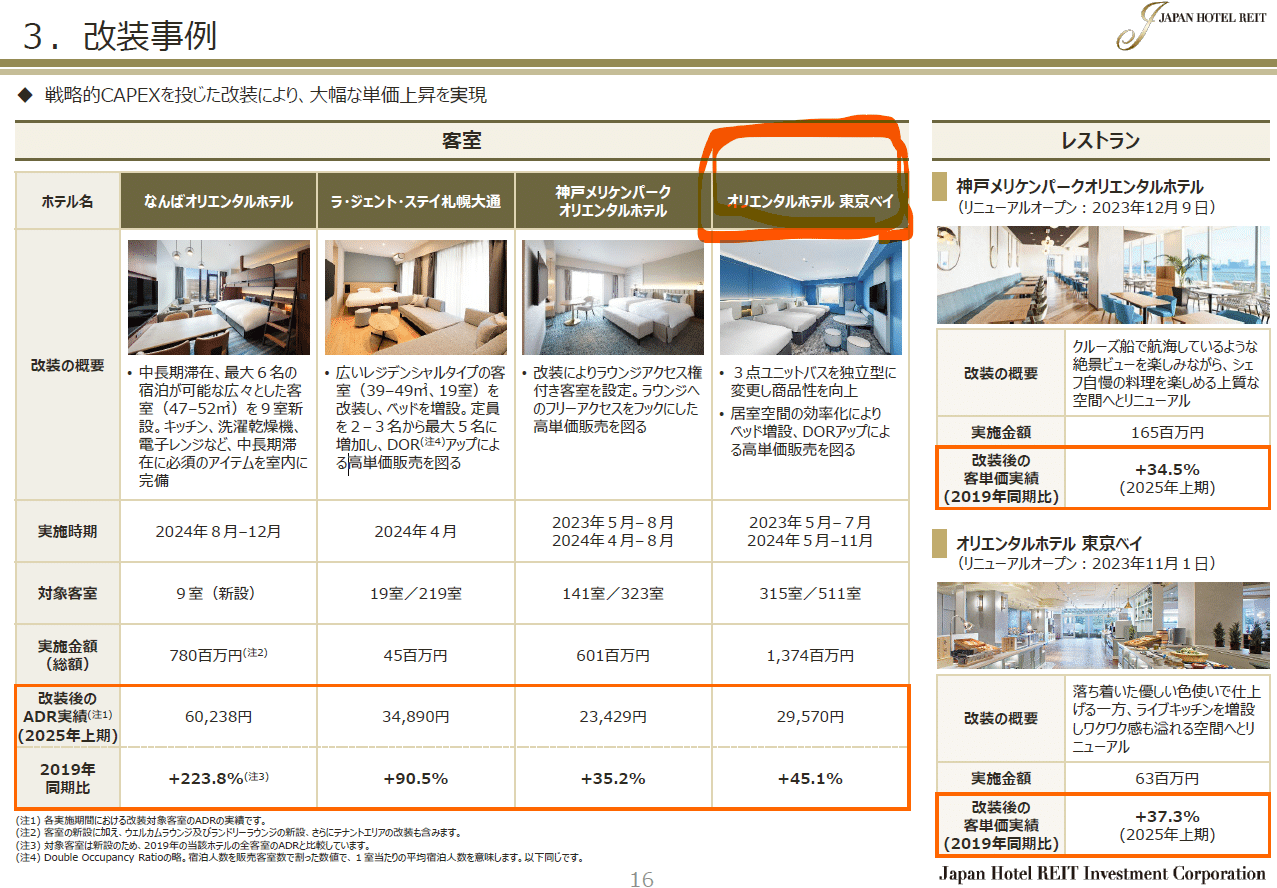Select the 601百万円 amount cell
Image resolution: width=1277 pixels, height=888 pixels.
pos(613,656)
